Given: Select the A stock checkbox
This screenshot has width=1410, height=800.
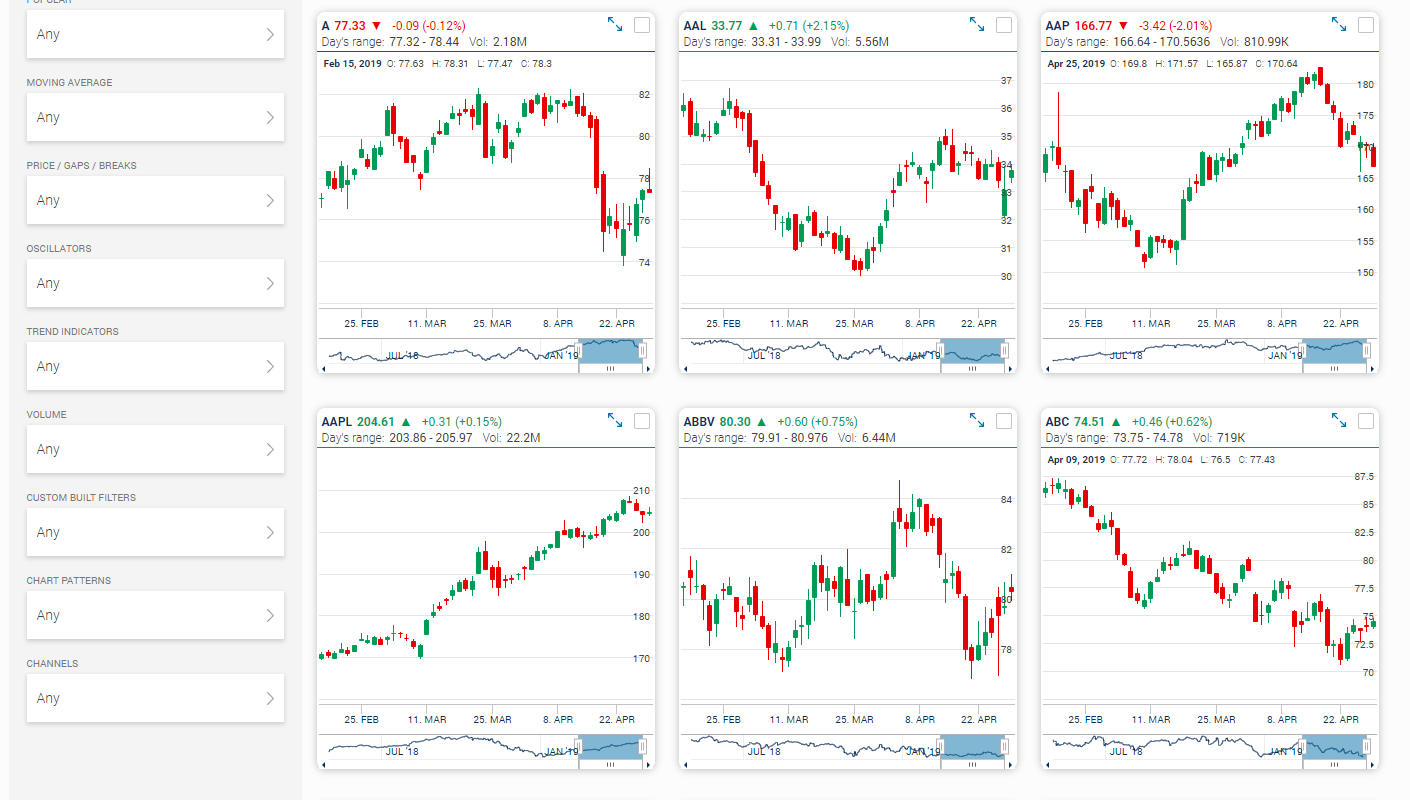Looking at the screenshot, I should click(642, 25).
